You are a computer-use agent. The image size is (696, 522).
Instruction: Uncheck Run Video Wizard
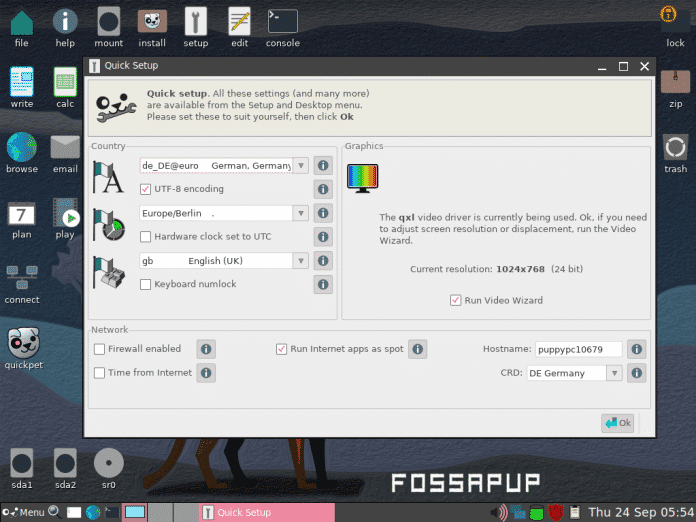456,300
